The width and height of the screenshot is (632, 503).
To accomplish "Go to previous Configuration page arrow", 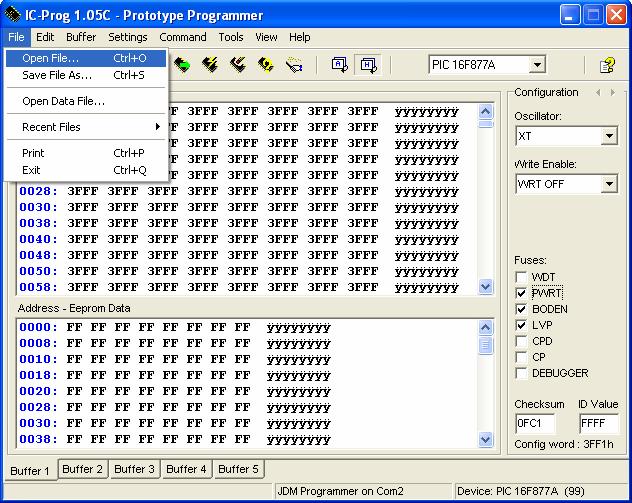I will [x=598, y=93].
